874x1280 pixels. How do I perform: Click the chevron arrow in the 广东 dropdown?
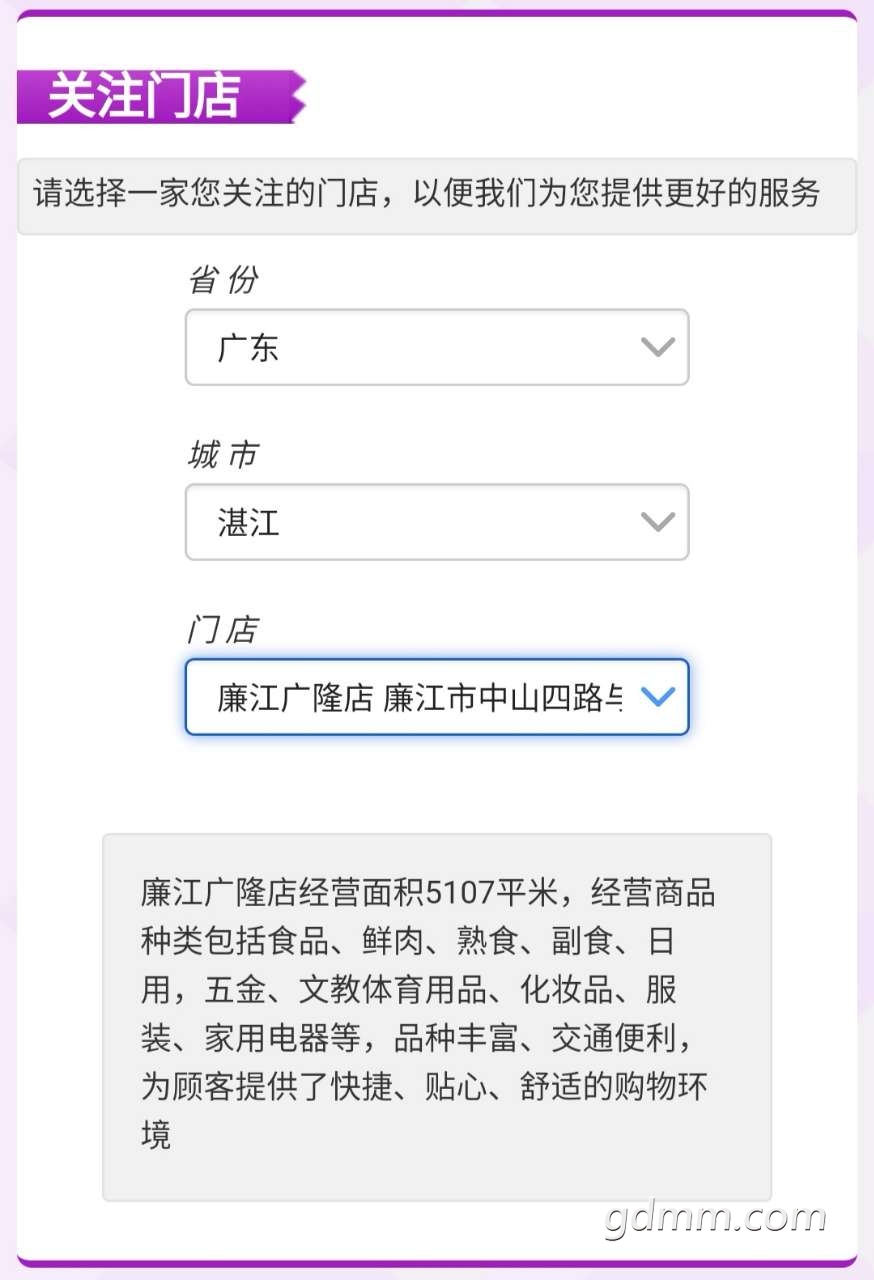coord(657,347)
